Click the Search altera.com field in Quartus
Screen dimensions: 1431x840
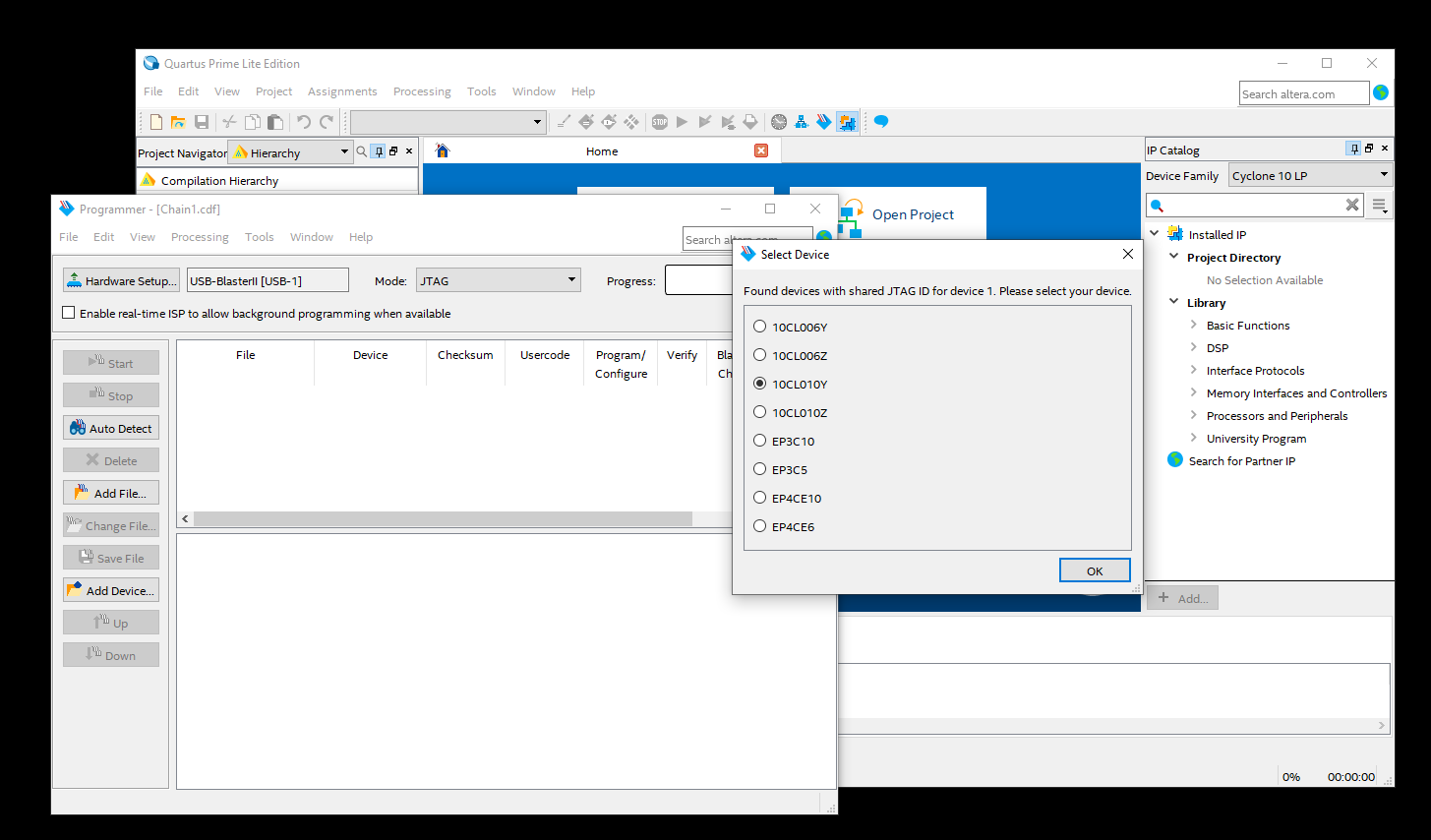[1304, 93]
